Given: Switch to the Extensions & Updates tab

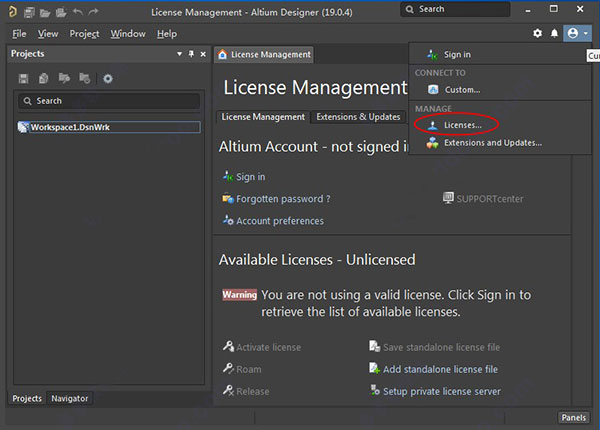Looking at the screenshot, I should (x=357, y=117).
